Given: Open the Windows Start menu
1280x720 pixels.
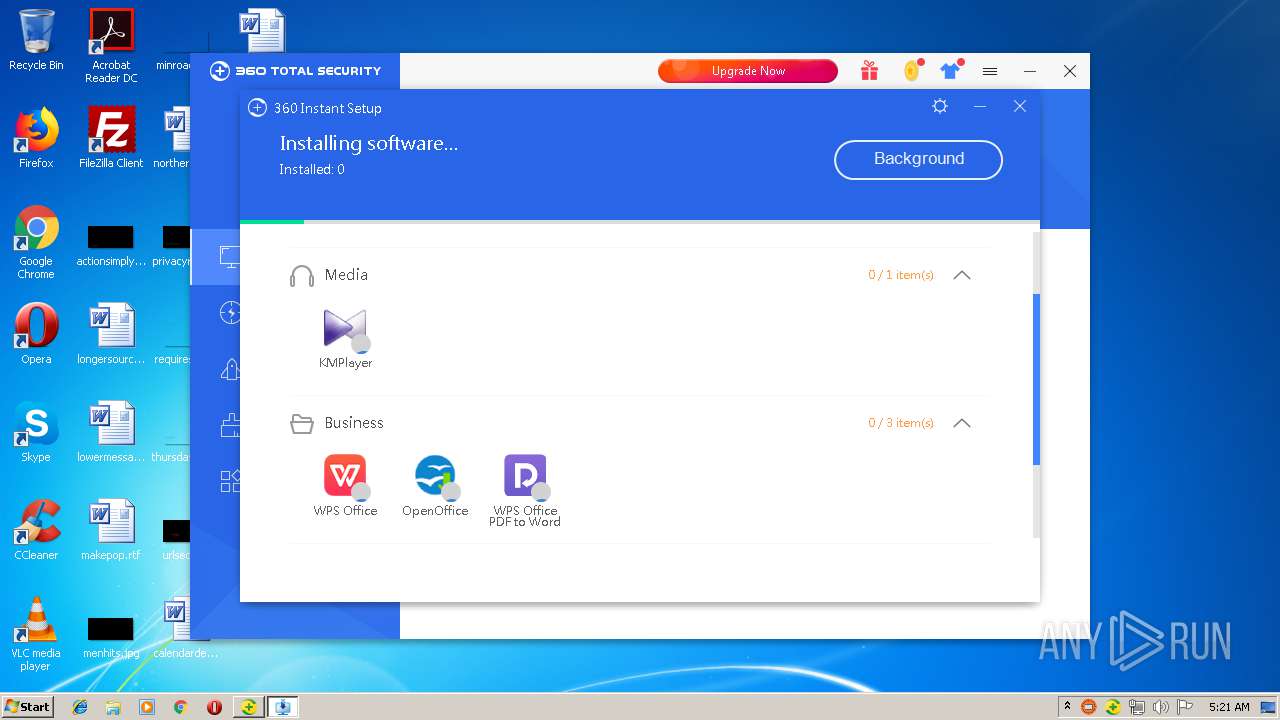Looking at the screenshot, I should [x=28, y=707].
